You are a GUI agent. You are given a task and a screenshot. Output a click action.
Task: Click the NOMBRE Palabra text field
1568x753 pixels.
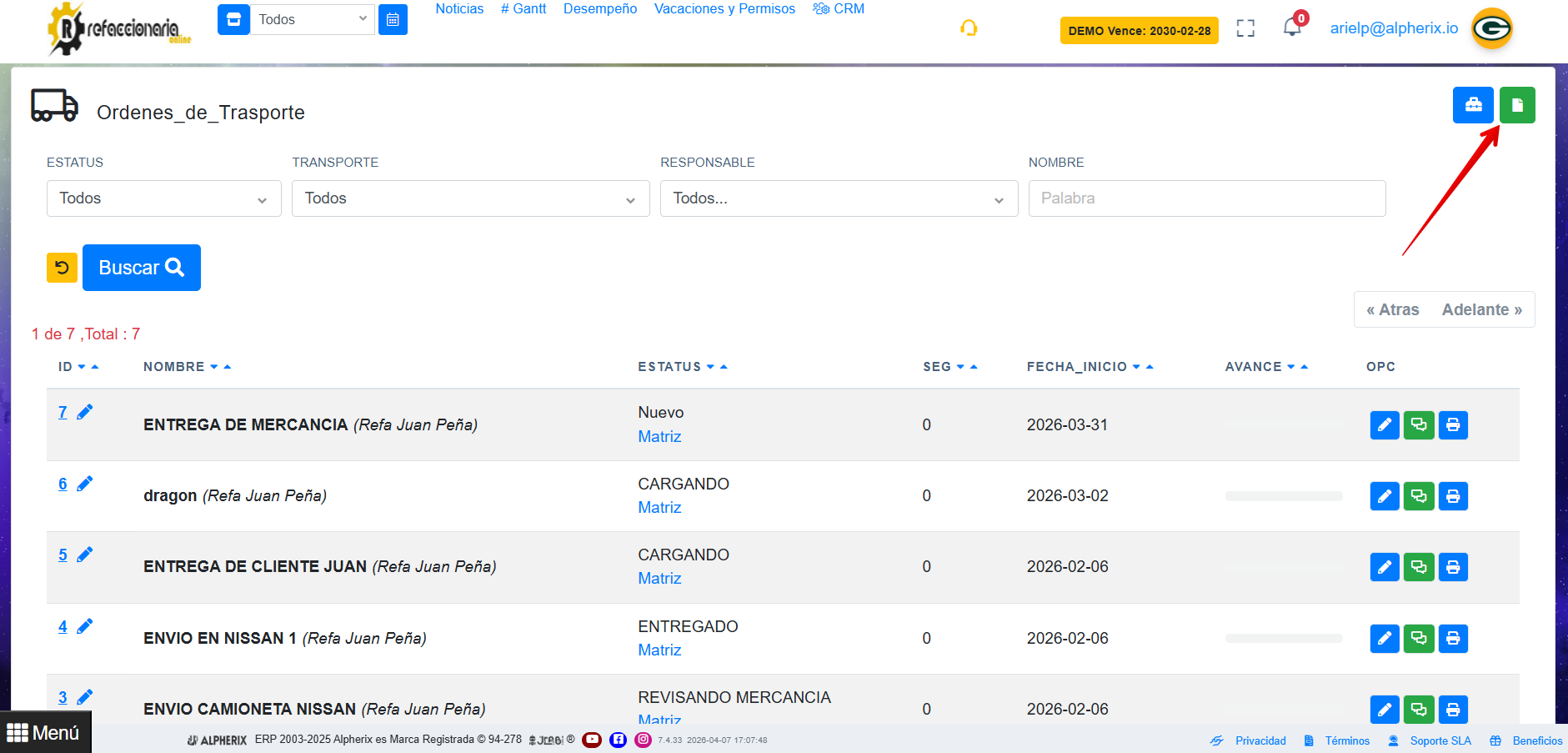coord(1206,198)
